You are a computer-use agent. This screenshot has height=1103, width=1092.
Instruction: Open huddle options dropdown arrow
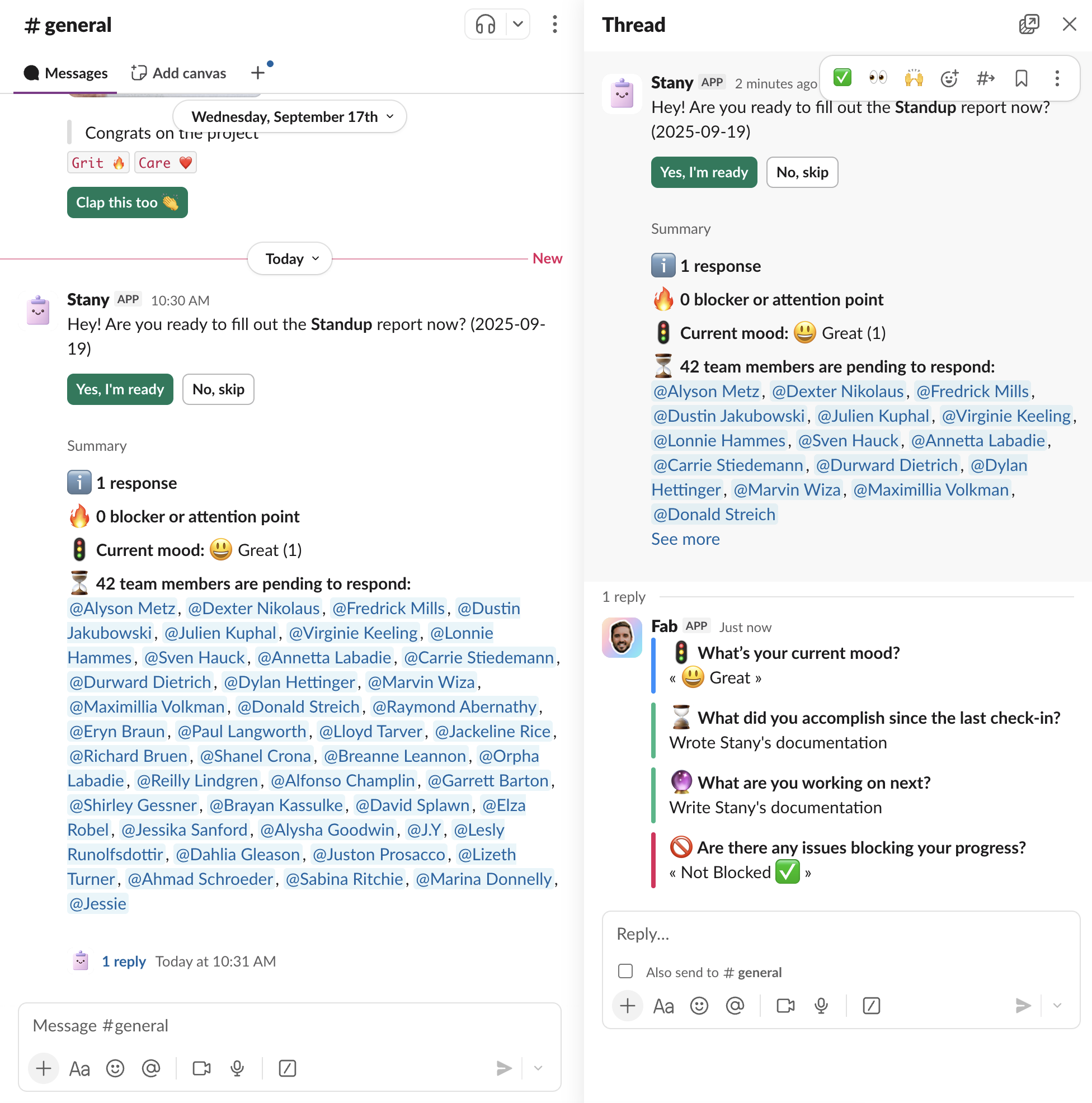518,25
